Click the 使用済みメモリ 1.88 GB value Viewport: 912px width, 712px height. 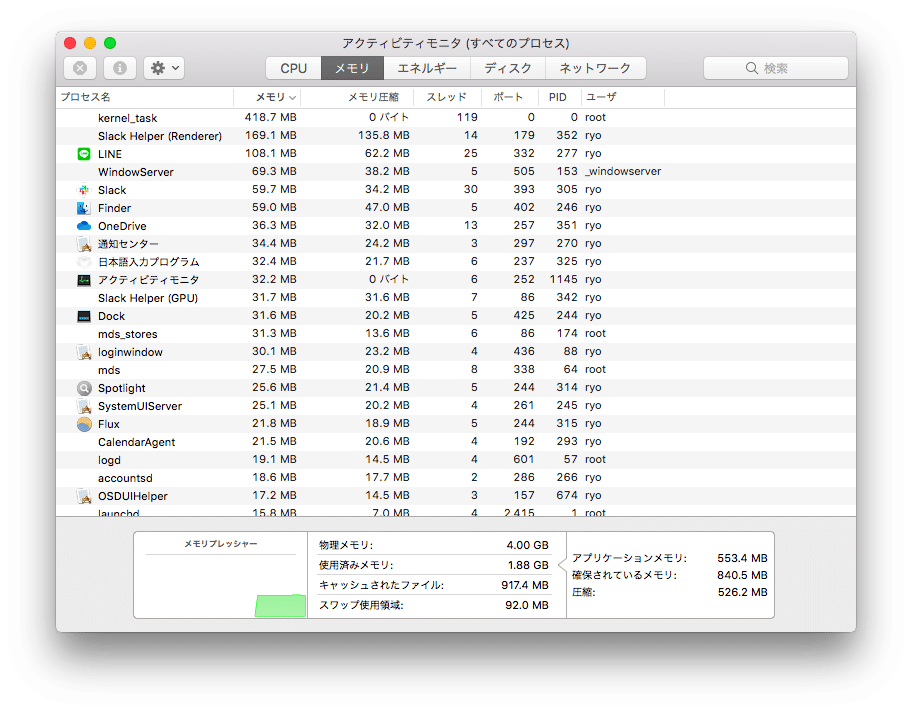tap(528, 565)
